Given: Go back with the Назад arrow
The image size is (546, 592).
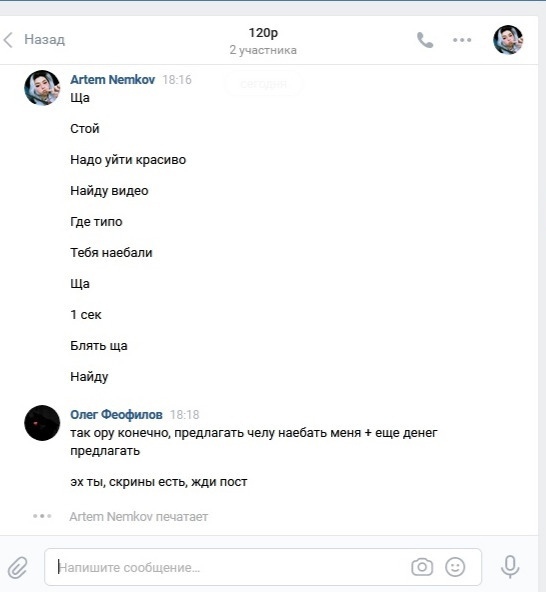Looking at the screenshot, I should click(8, 40).
